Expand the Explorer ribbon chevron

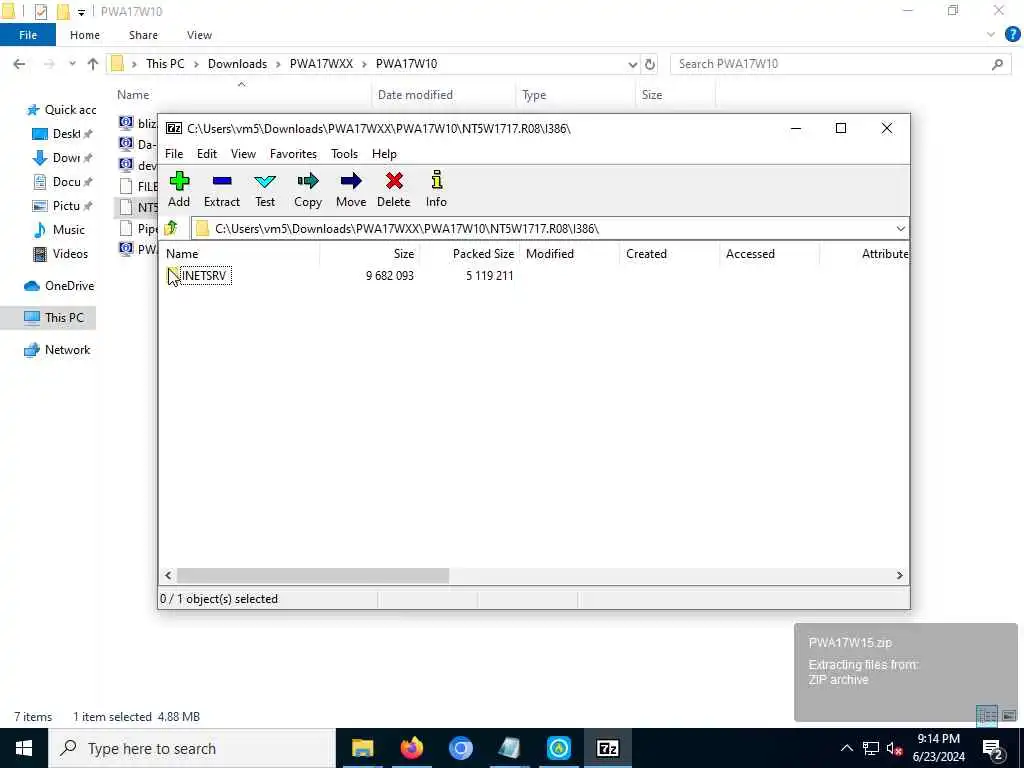tap(991, 35)
